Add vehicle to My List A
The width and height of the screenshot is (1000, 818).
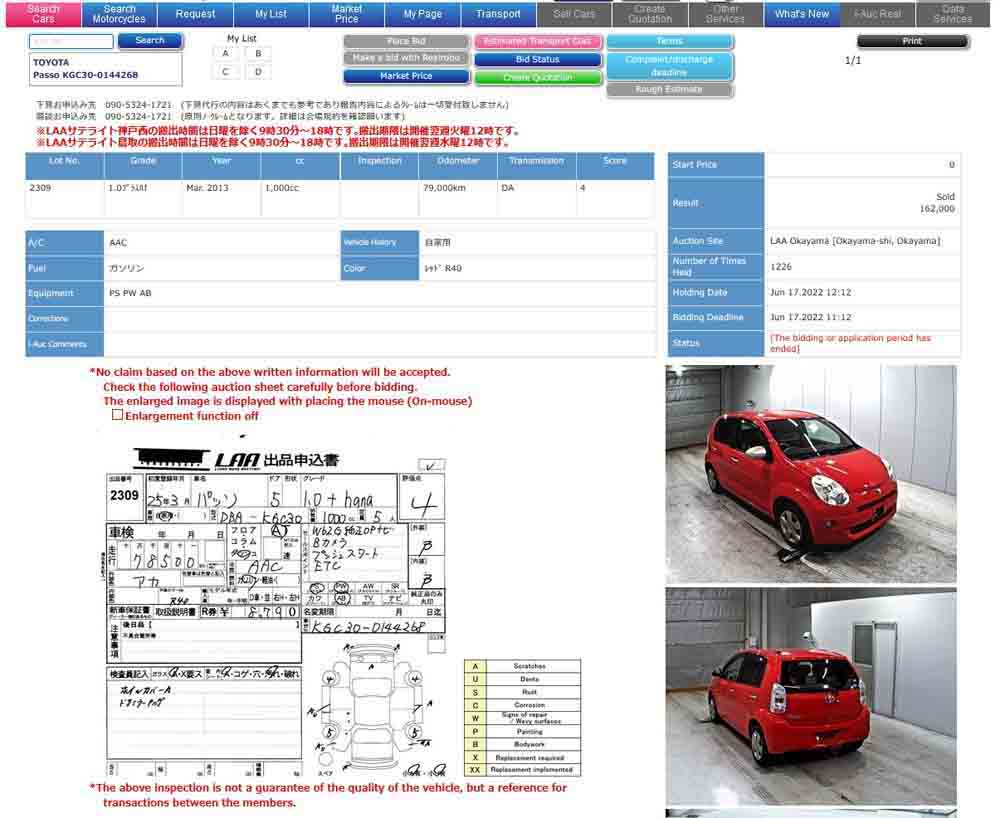point(225,54)
